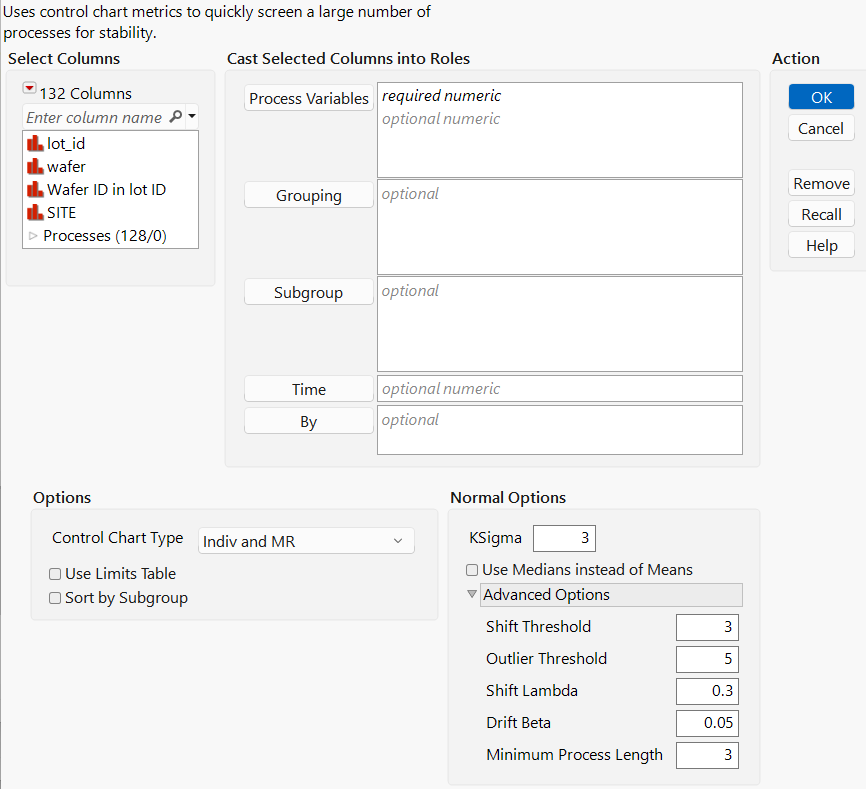
Task: Click the KSigma value field
Action: click(x=564, y=538)
